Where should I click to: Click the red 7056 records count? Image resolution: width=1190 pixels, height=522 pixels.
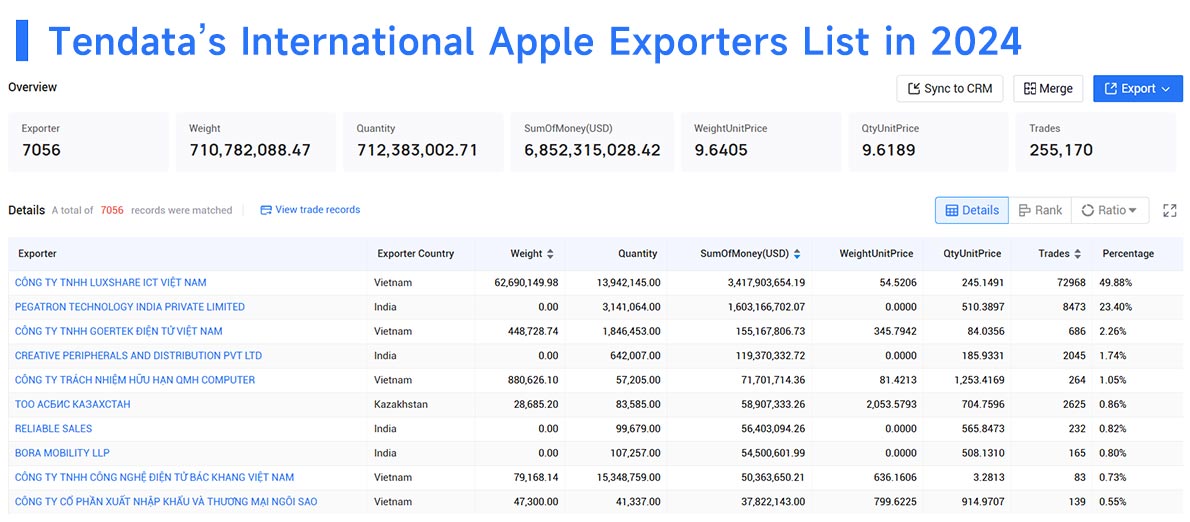tap(112, 210)
